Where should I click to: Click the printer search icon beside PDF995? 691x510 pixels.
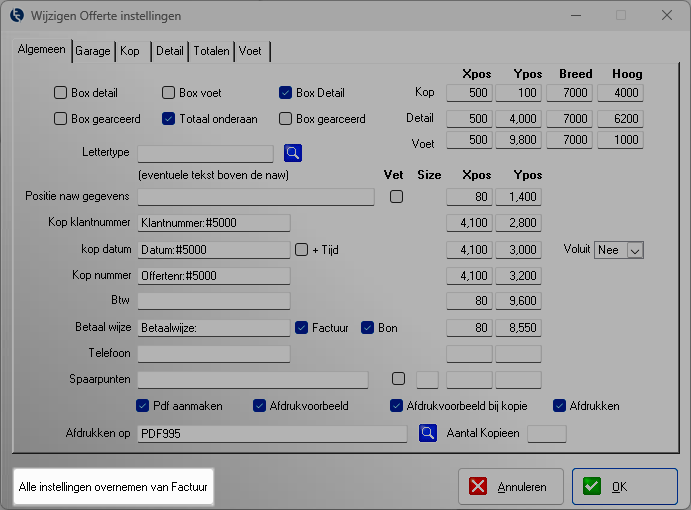tap(428, 433)
